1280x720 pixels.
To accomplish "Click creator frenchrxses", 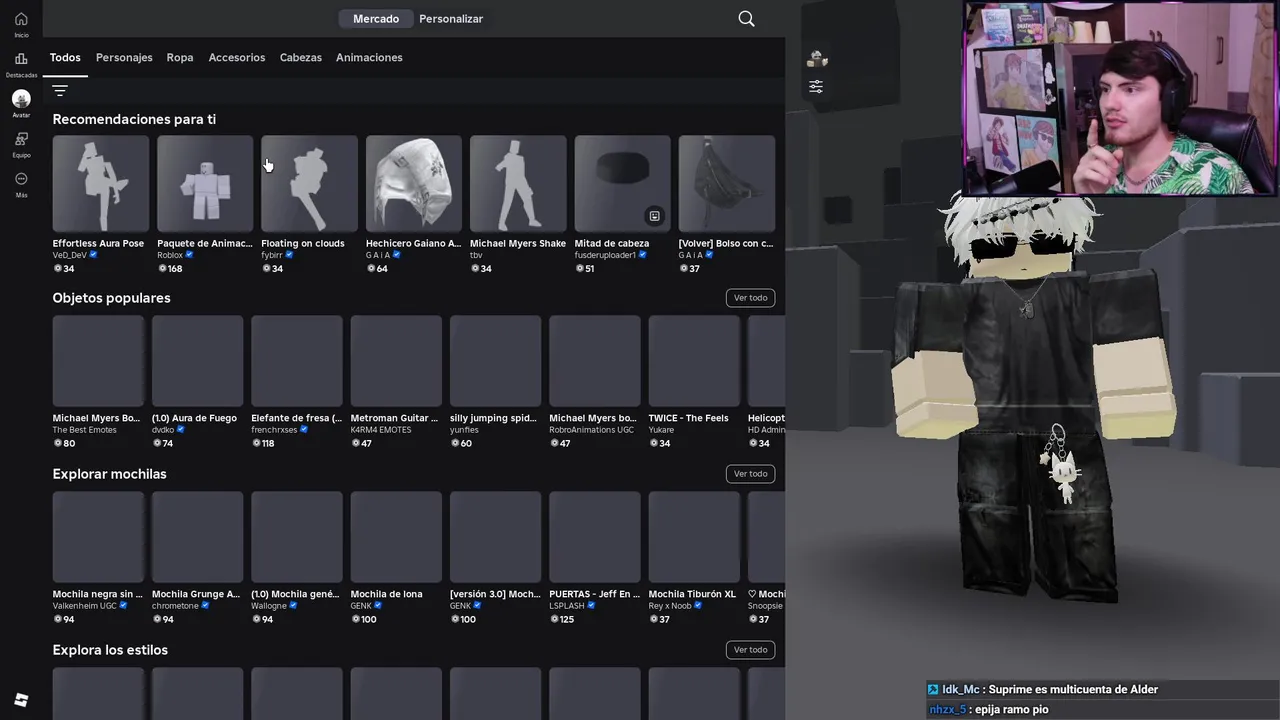I will point(275,430).
